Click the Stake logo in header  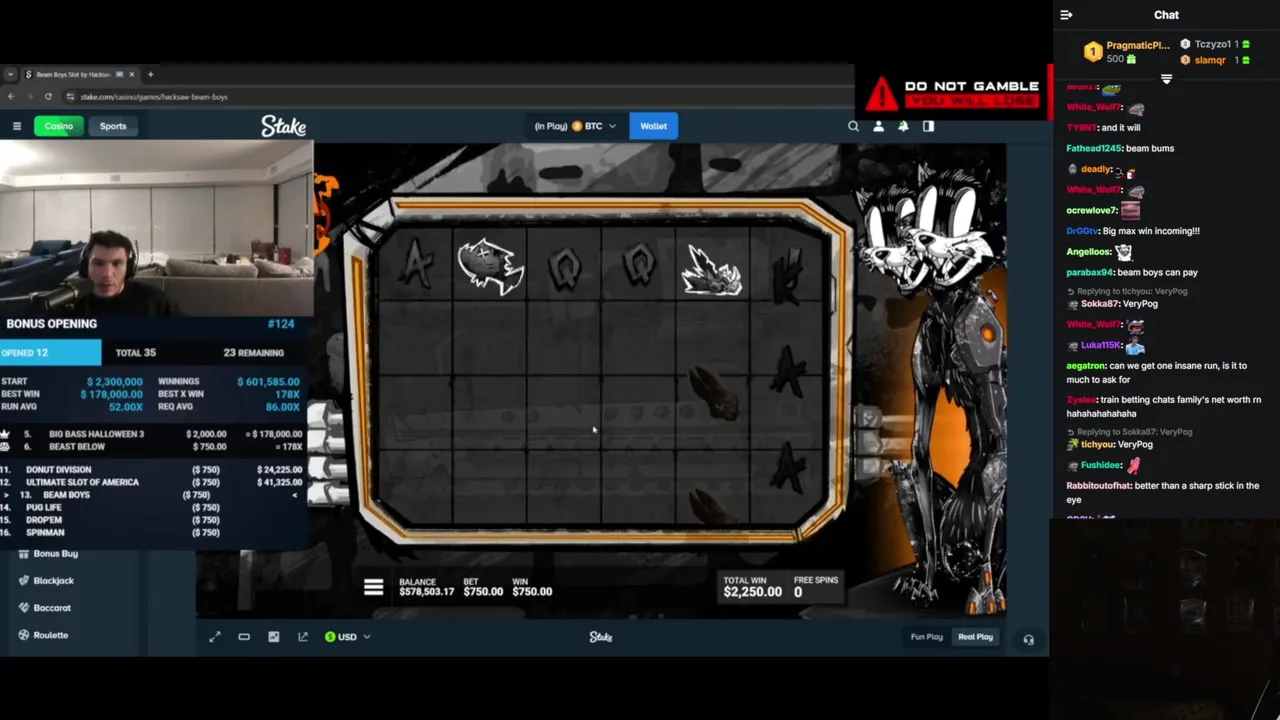(283, 126)
